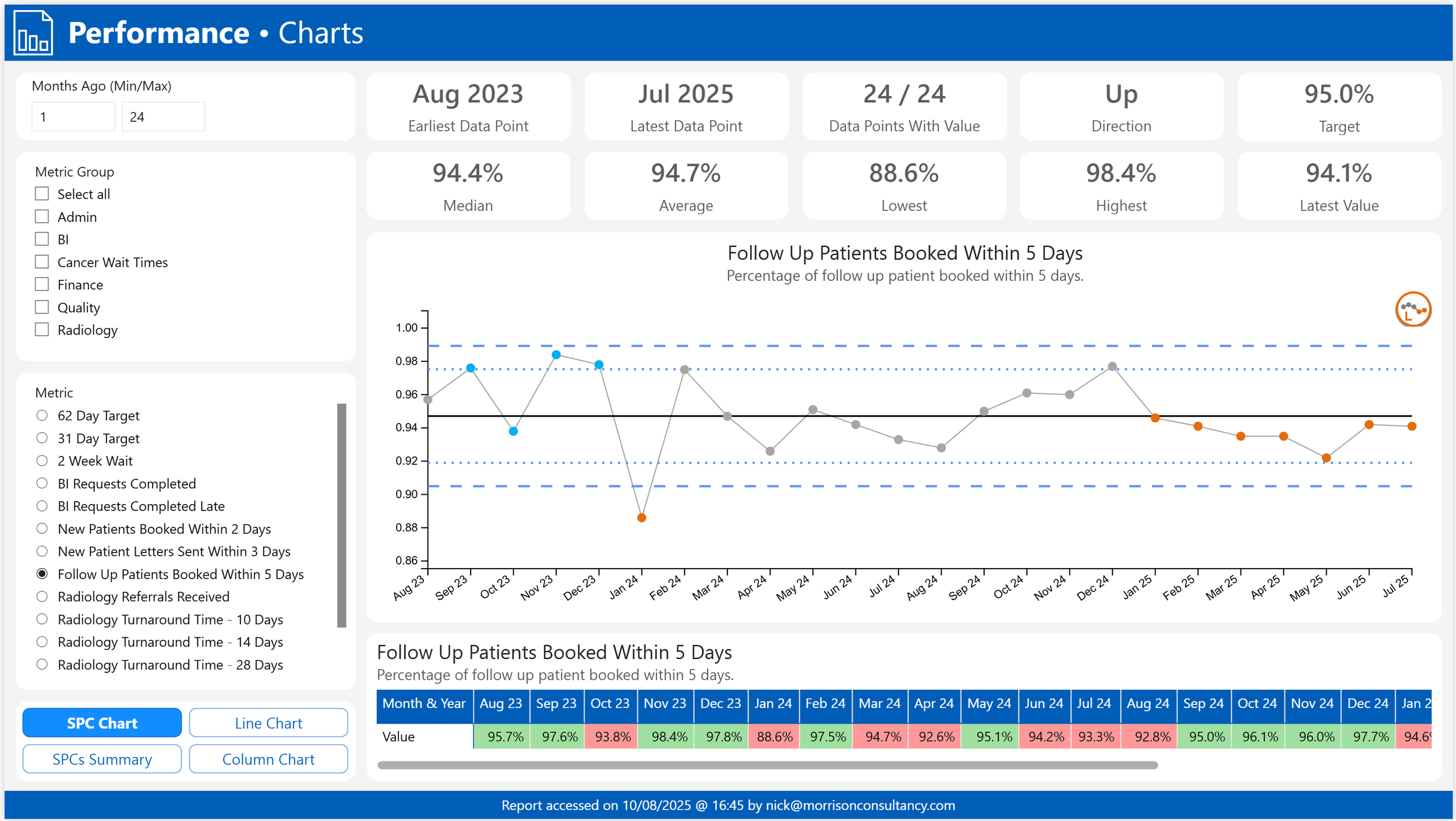Viewport: 1456px width, 821px height.
Task: Choose Radiology Referrals Received radio option
Action: (x=42, y=596)
